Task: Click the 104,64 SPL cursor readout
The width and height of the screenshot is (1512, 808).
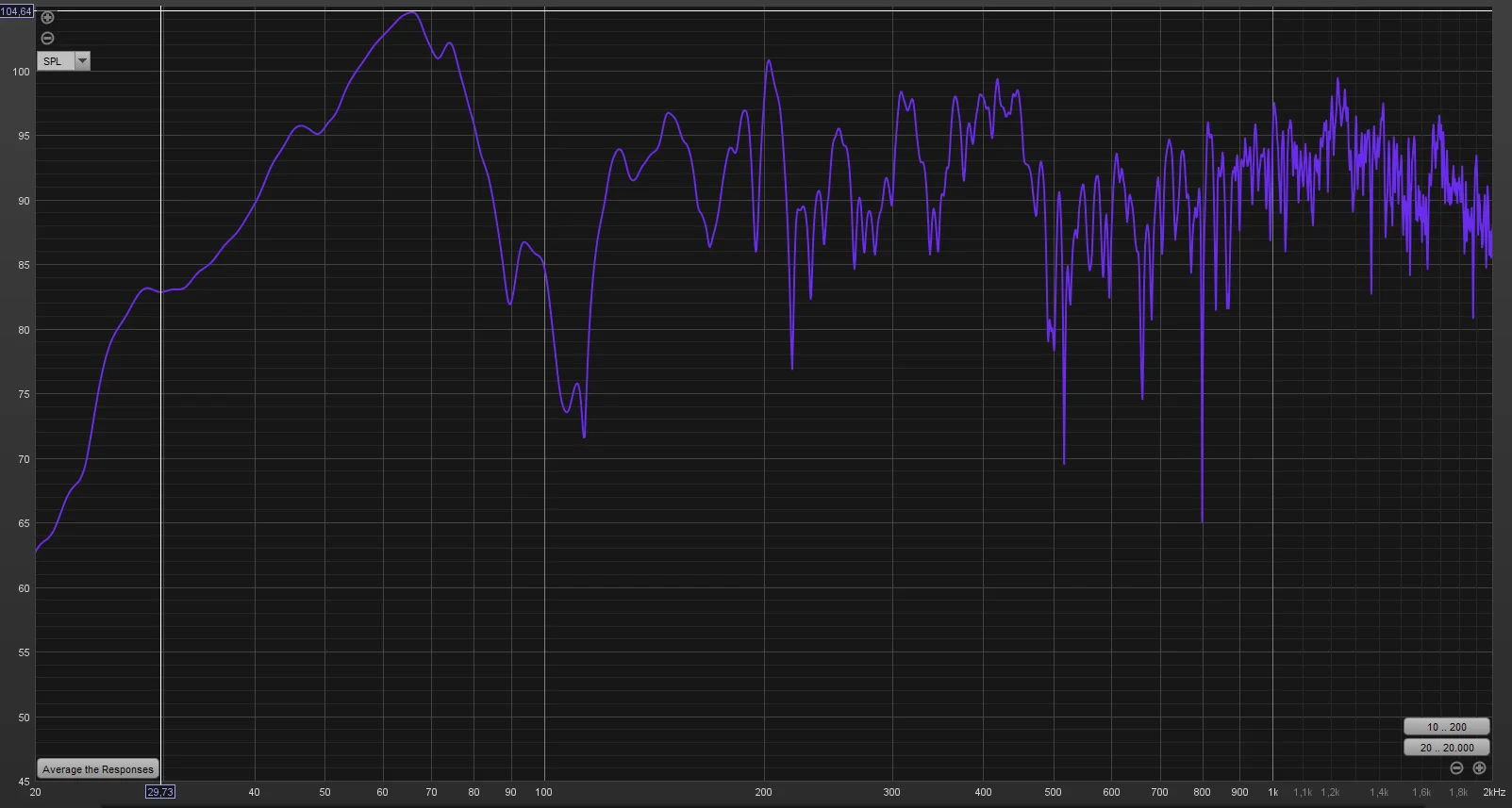Action: [17, 11]
